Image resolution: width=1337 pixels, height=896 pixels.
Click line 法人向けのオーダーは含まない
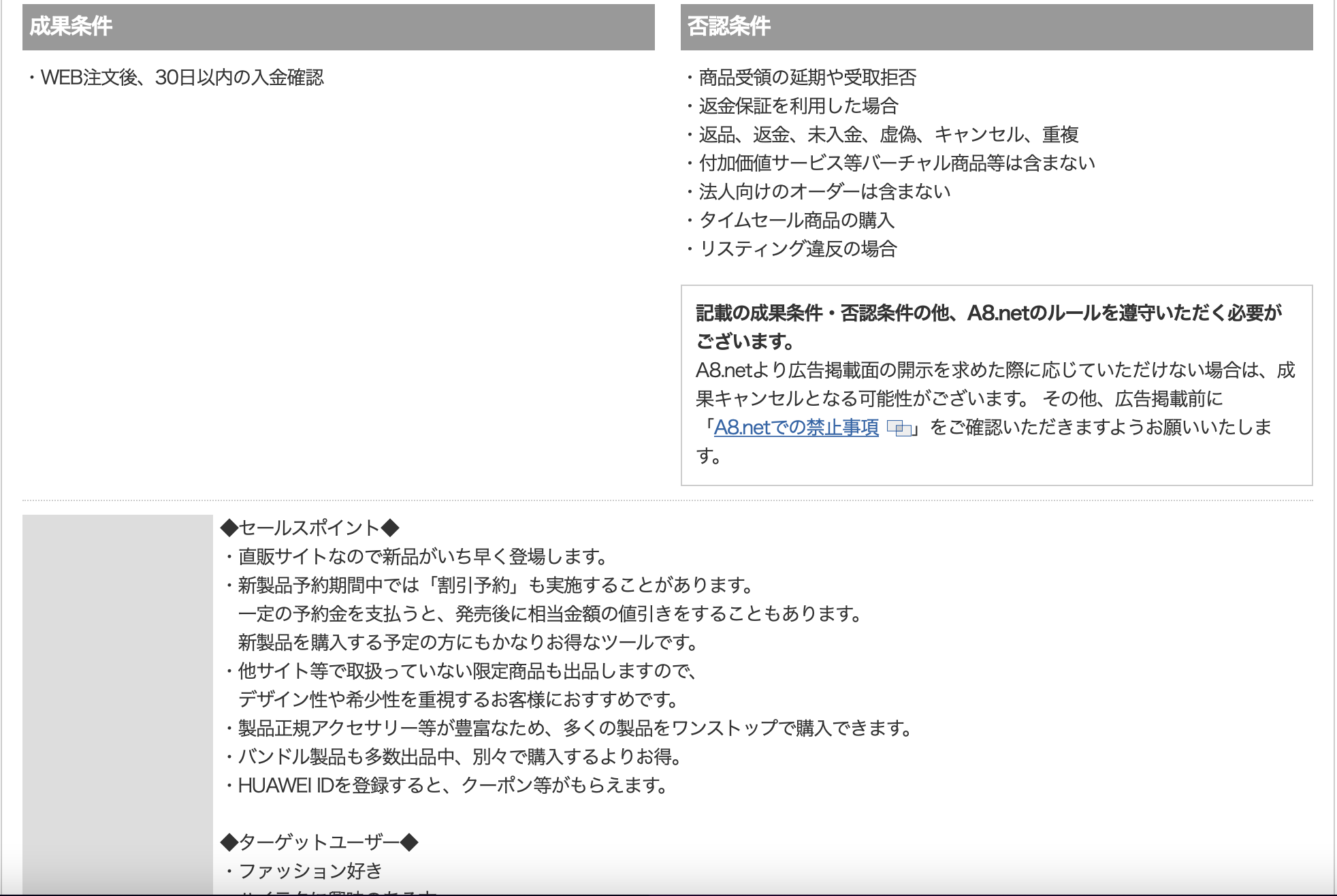tap(824, 192)
